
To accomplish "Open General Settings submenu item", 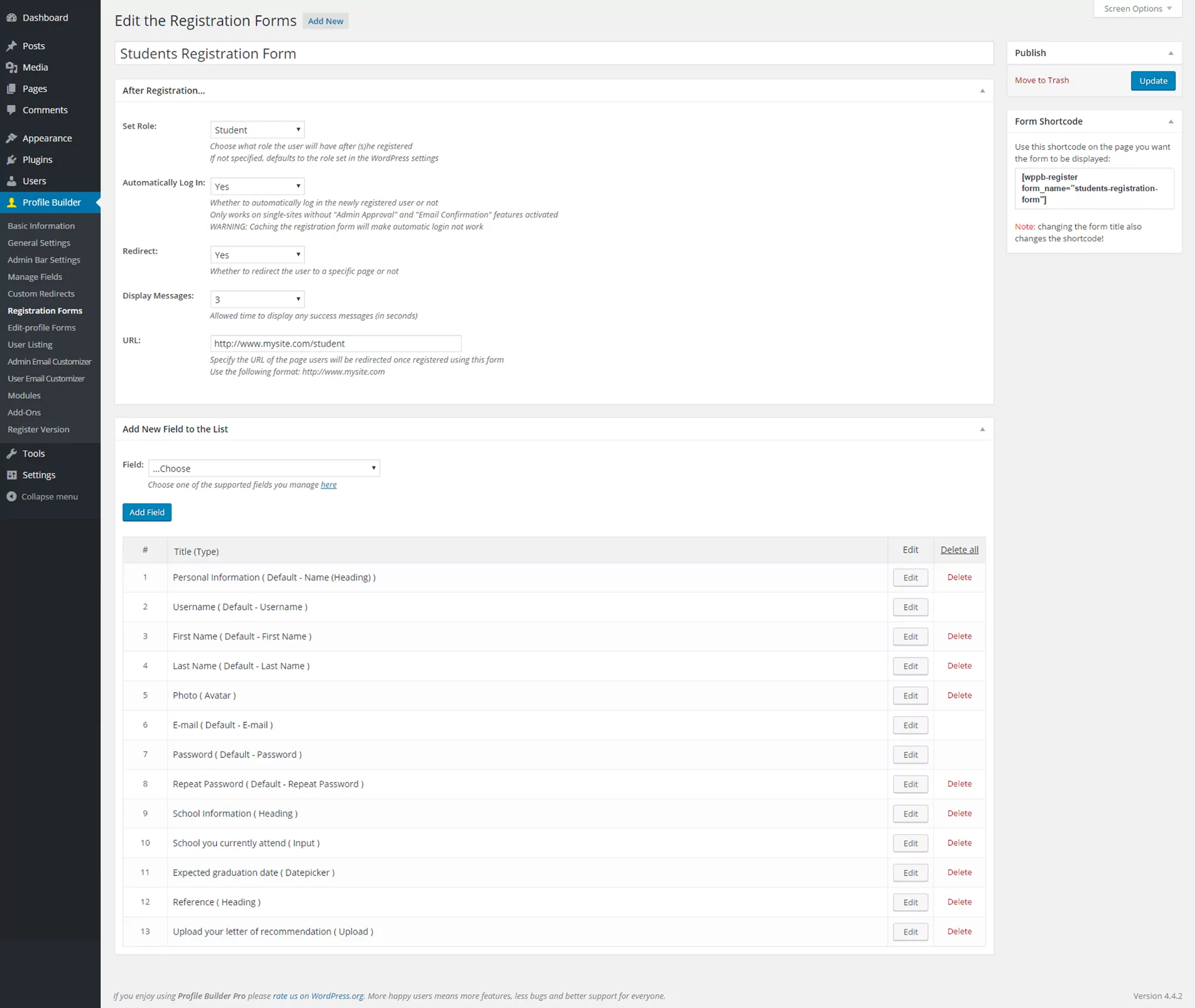I will pyautogui.click(x=39, y=242).
